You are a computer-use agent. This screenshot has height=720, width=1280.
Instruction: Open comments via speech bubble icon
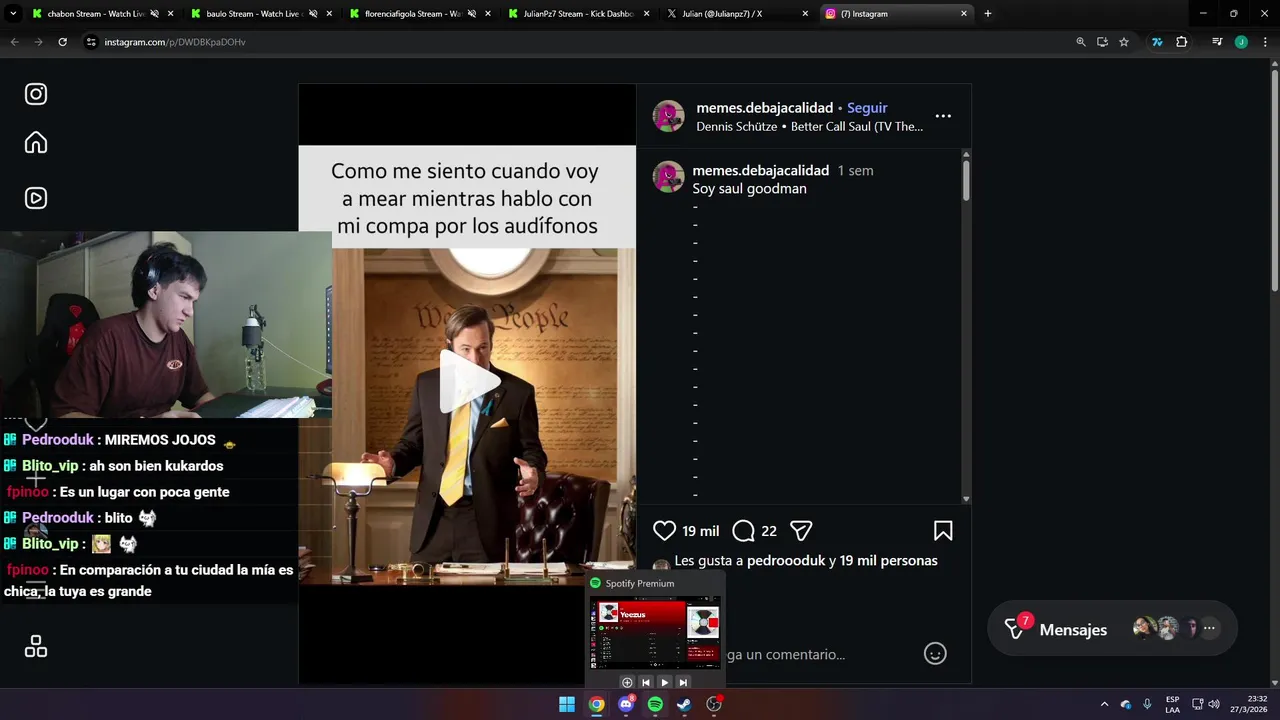[x=743, y=531]
